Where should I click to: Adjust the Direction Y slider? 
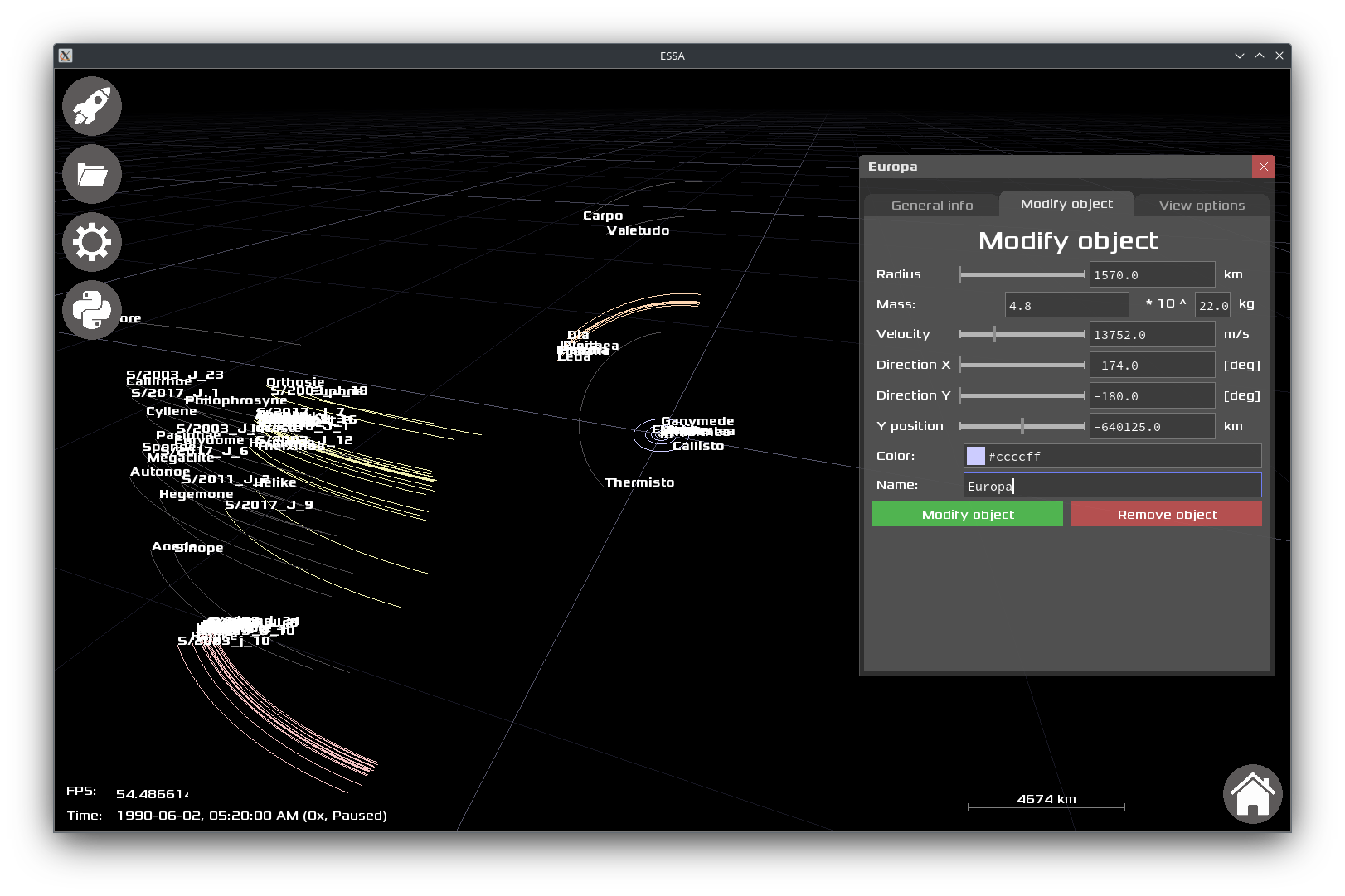(x=1022, y=395)
